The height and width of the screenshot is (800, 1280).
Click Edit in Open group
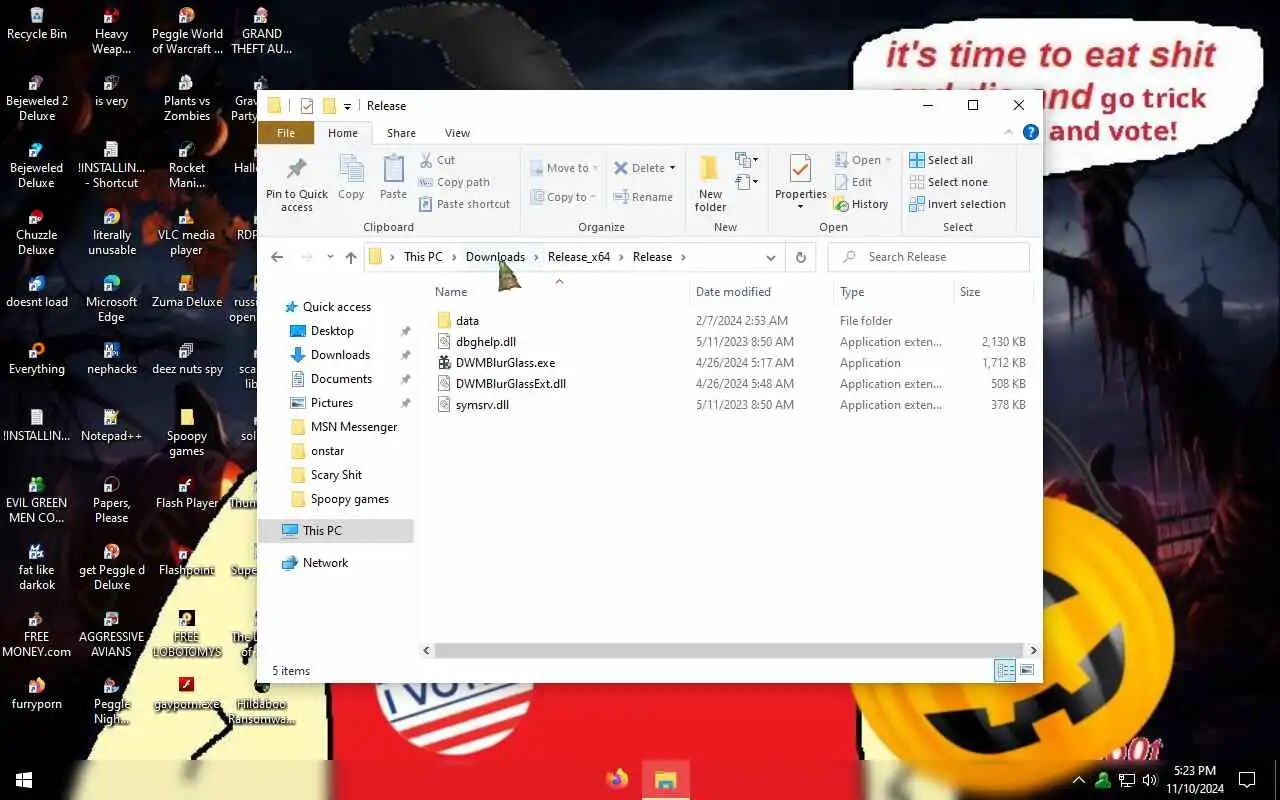(853, 182)
